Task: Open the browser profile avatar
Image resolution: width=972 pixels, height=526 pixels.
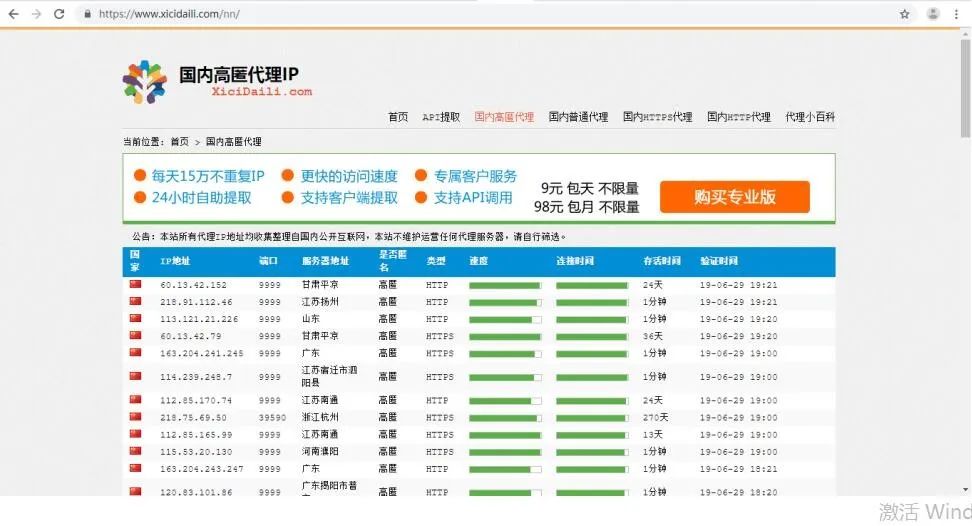Action: tap(932, 14)
